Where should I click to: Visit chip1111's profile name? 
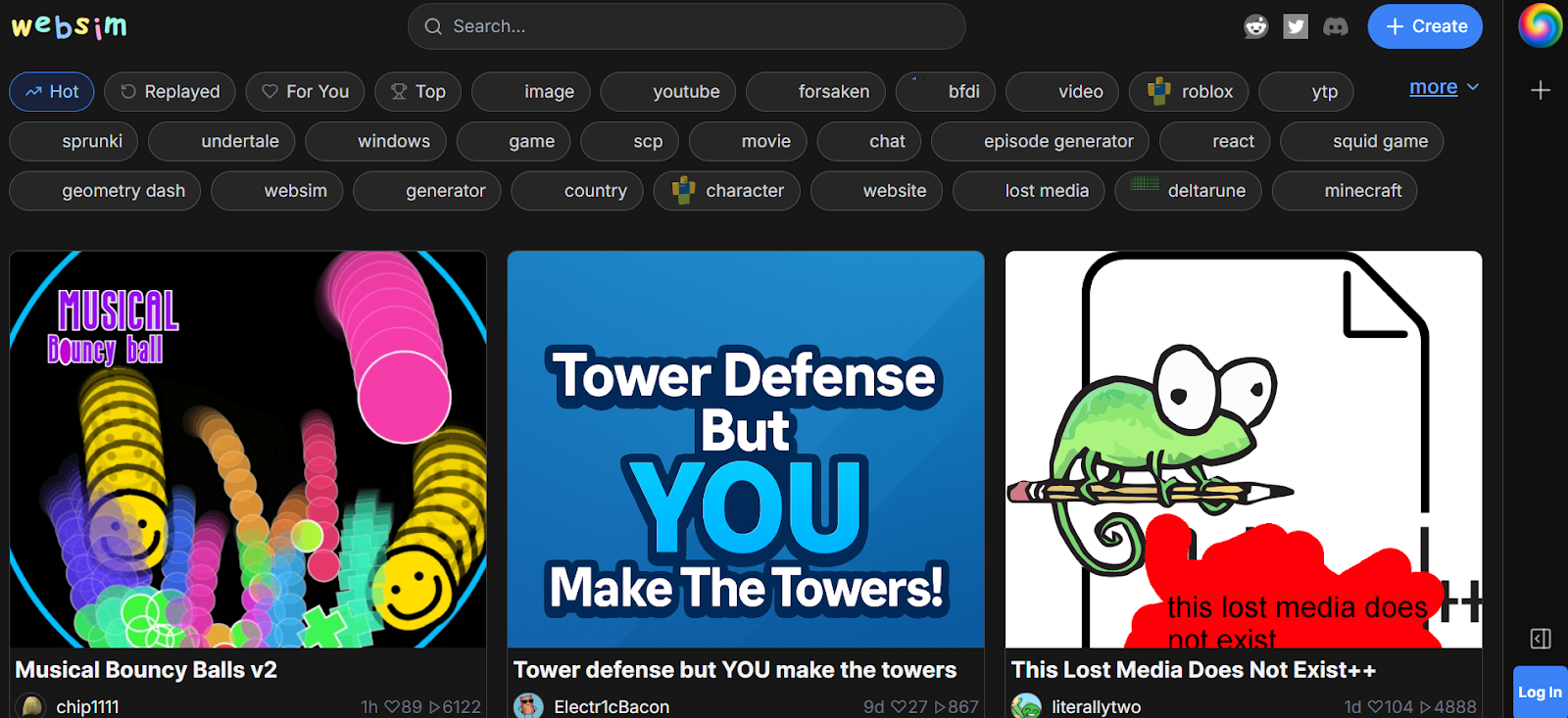[87, 707]
